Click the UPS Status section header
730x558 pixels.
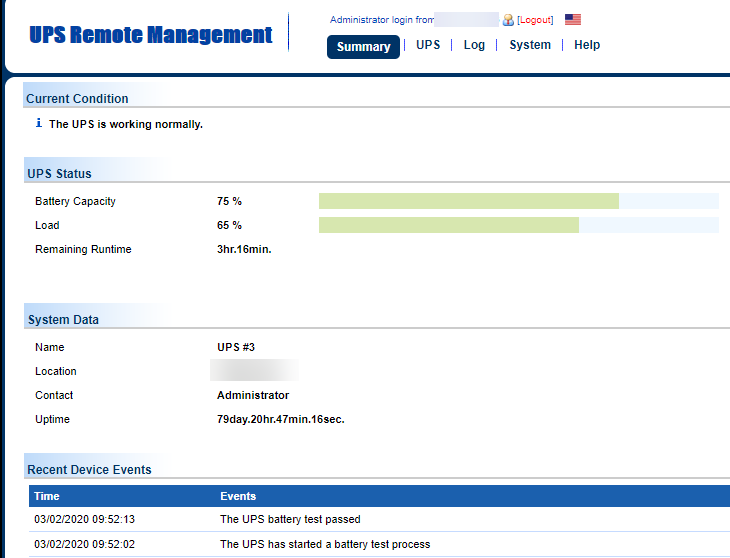pyautogui.click(x=59, y=174)
